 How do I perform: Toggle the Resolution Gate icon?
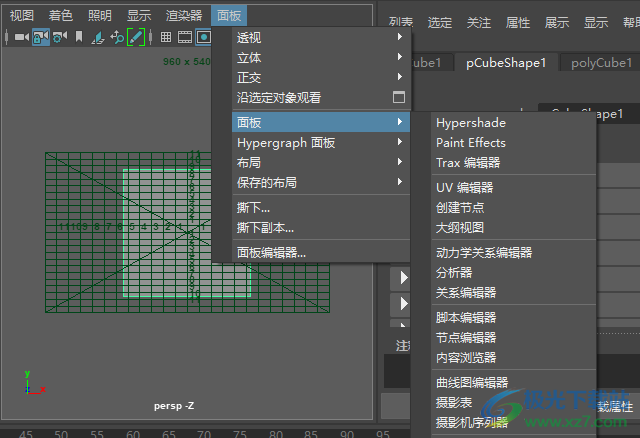click(203, 37)
